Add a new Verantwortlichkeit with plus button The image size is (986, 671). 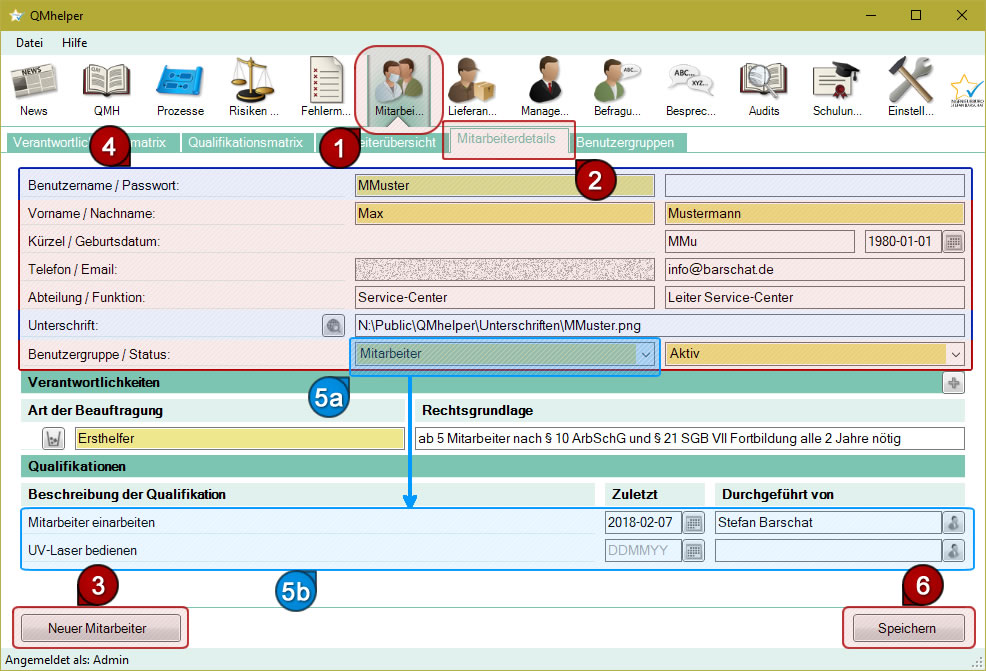tap(953, 382)
